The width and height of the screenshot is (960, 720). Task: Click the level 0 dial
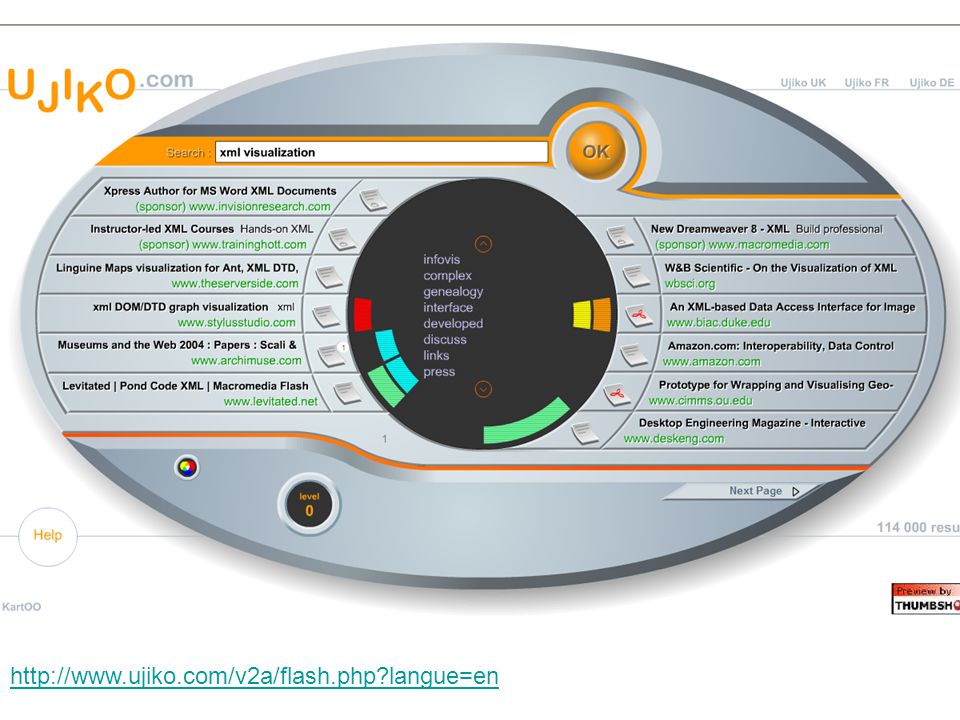click(309, 504)
